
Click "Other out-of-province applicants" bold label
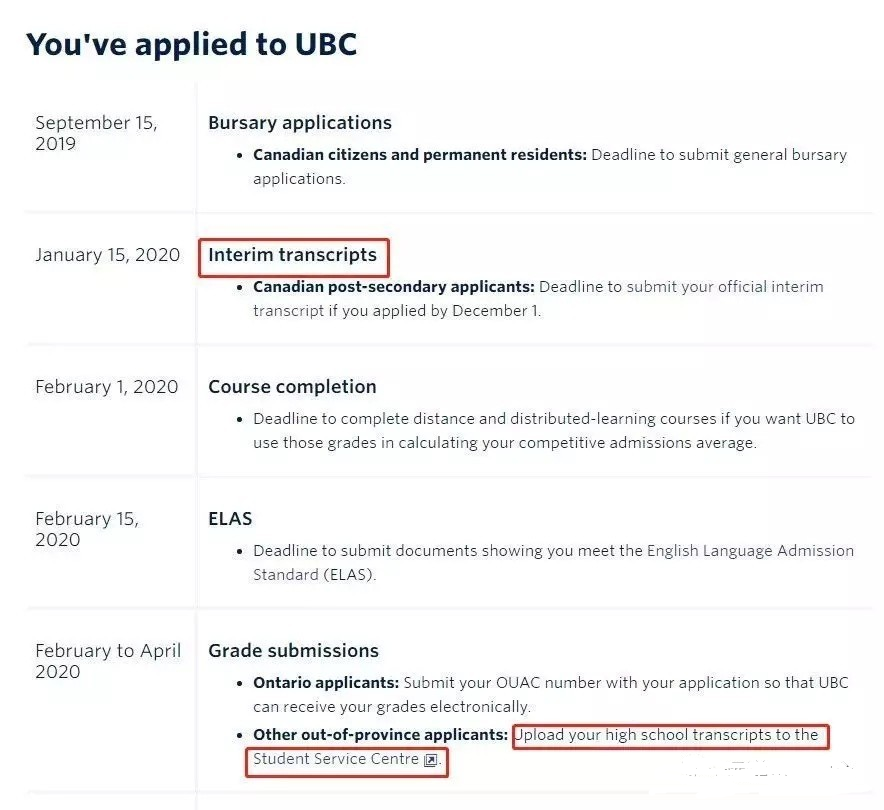[381, 734]
